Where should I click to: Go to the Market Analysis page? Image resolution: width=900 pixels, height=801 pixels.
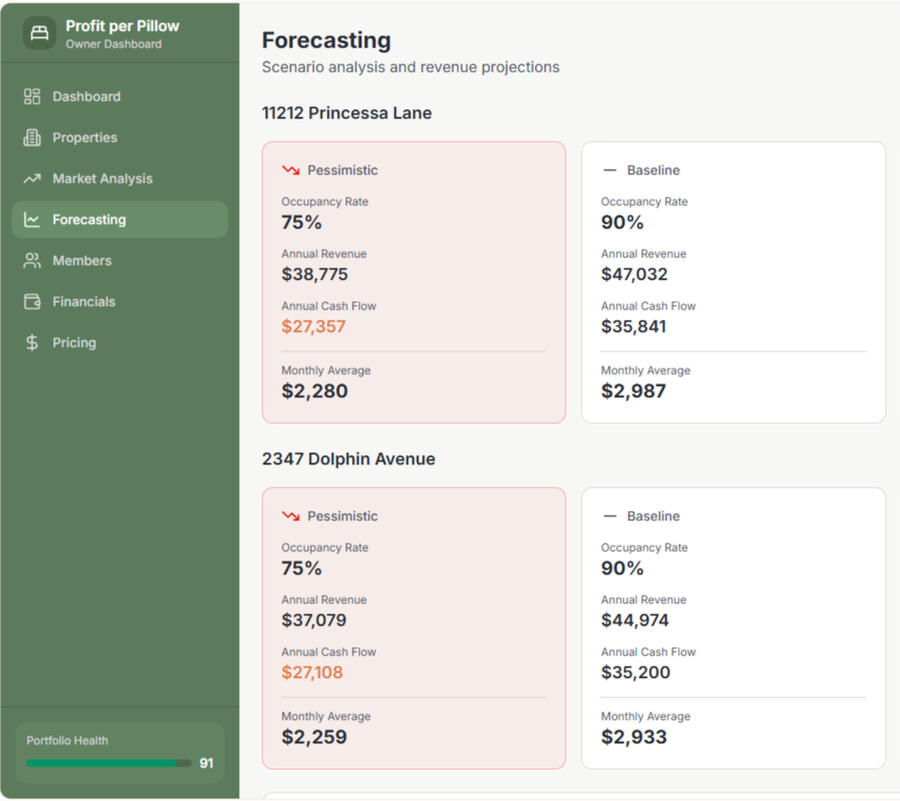tap(102, 179)
